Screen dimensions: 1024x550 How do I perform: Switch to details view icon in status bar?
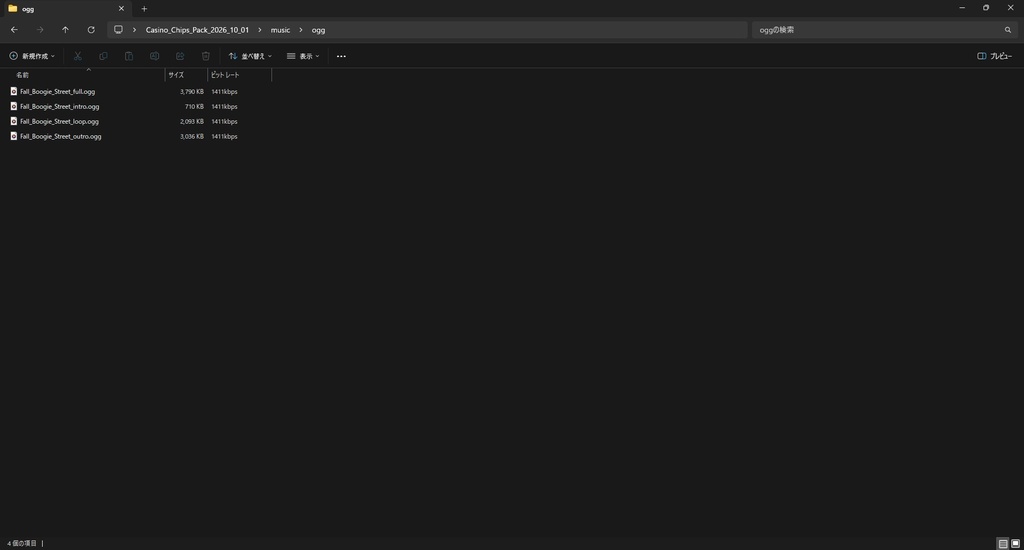point(1003,543)
